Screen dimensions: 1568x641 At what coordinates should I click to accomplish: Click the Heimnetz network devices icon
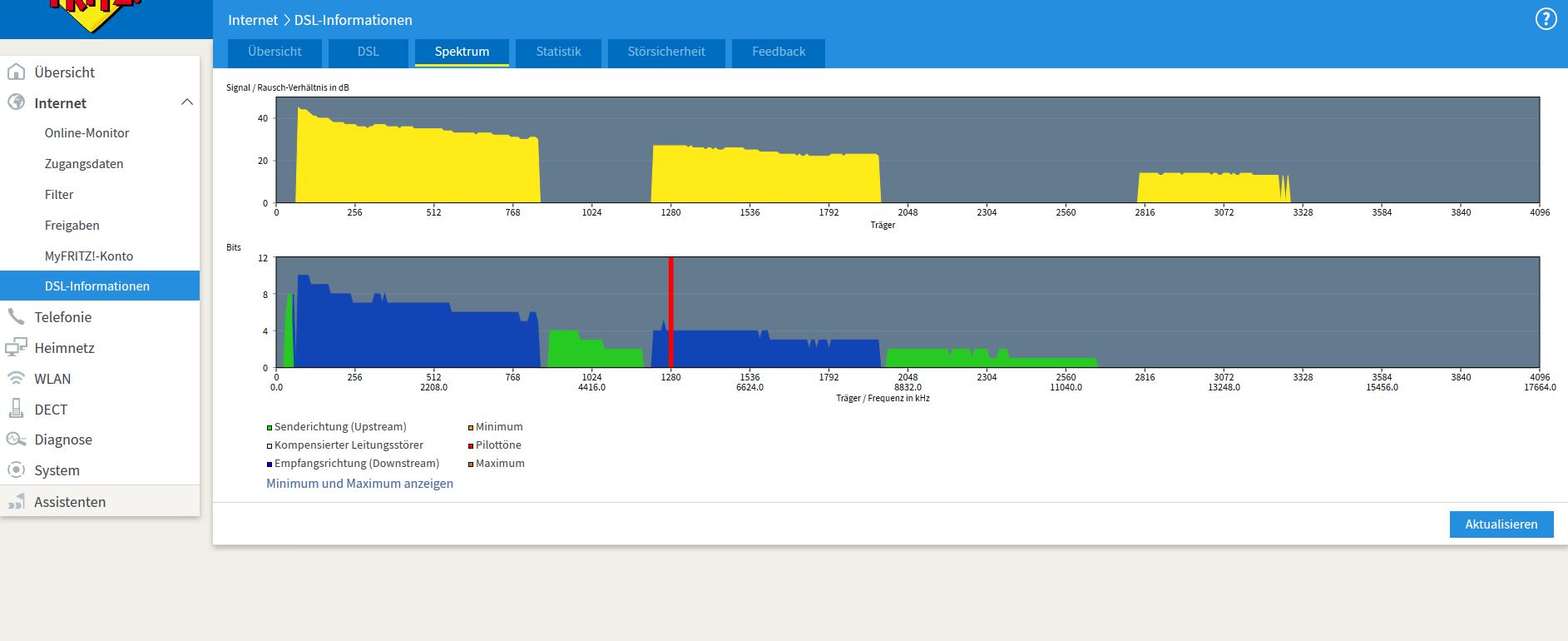point(16,347)
